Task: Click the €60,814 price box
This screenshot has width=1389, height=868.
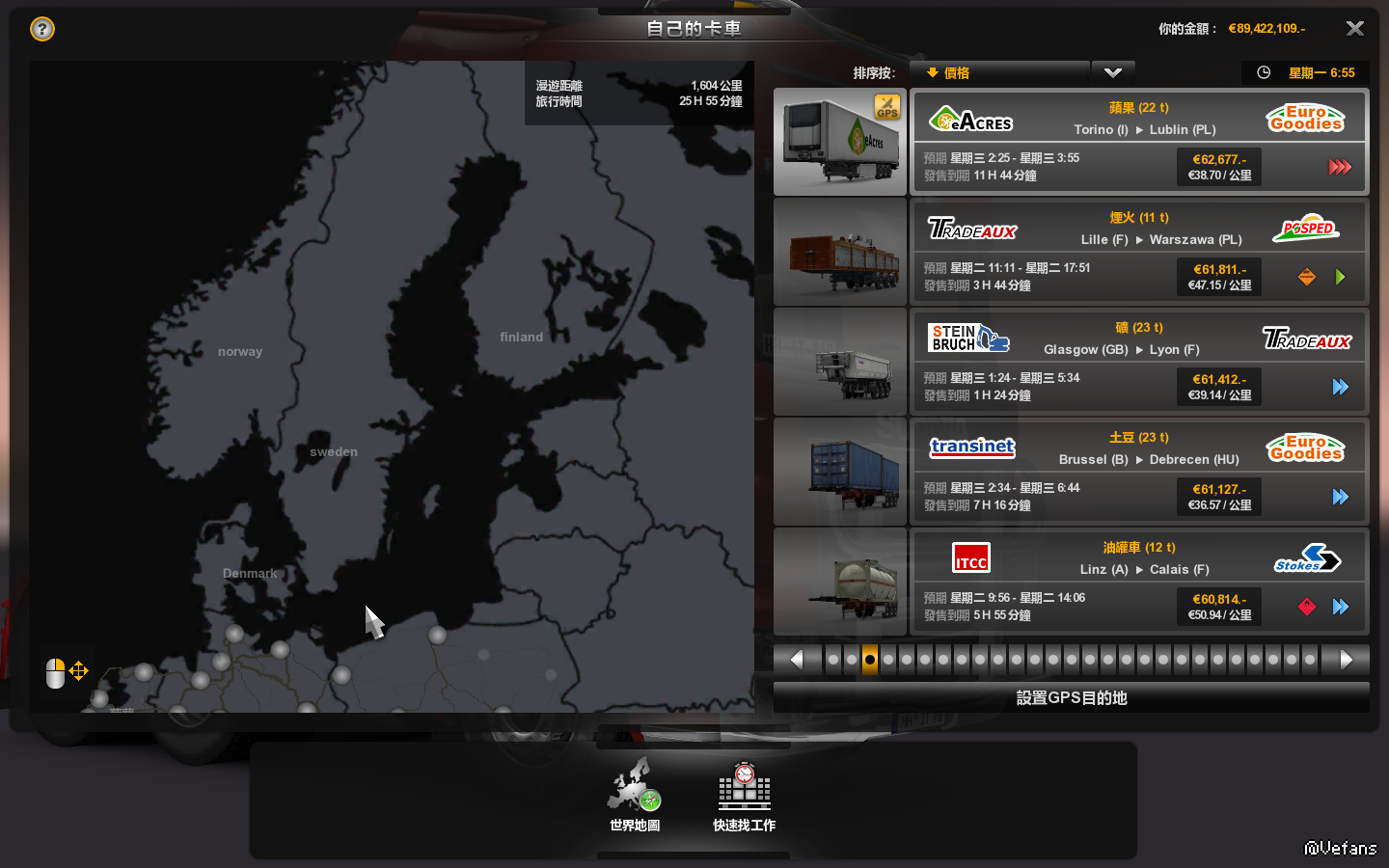Action: click(1219, 607)
